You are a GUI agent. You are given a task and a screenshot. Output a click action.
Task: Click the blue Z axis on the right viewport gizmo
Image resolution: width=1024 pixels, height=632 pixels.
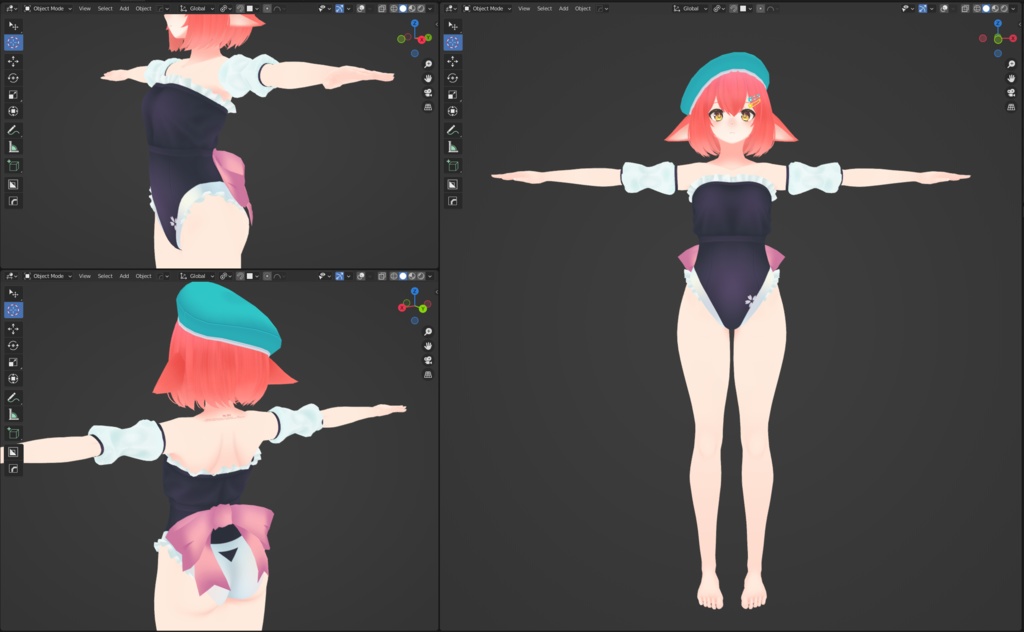998,23
